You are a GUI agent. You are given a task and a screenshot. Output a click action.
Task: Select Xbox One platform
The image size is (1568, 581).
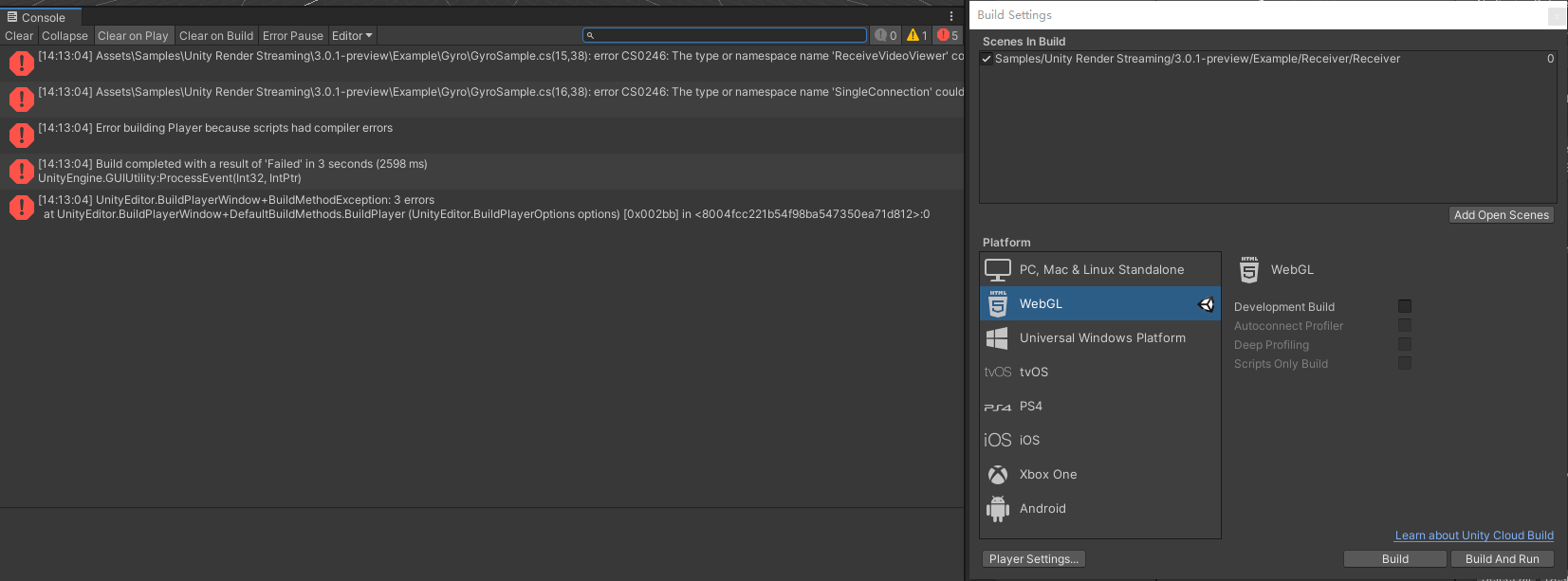pyautogui.click(x=1100, y=475)
